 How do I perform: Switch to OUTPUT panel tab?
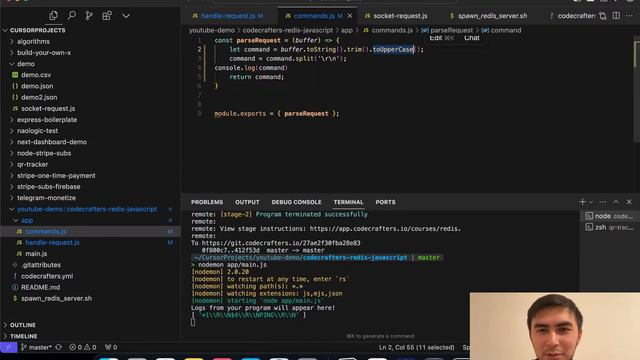(x=247, y=202)
